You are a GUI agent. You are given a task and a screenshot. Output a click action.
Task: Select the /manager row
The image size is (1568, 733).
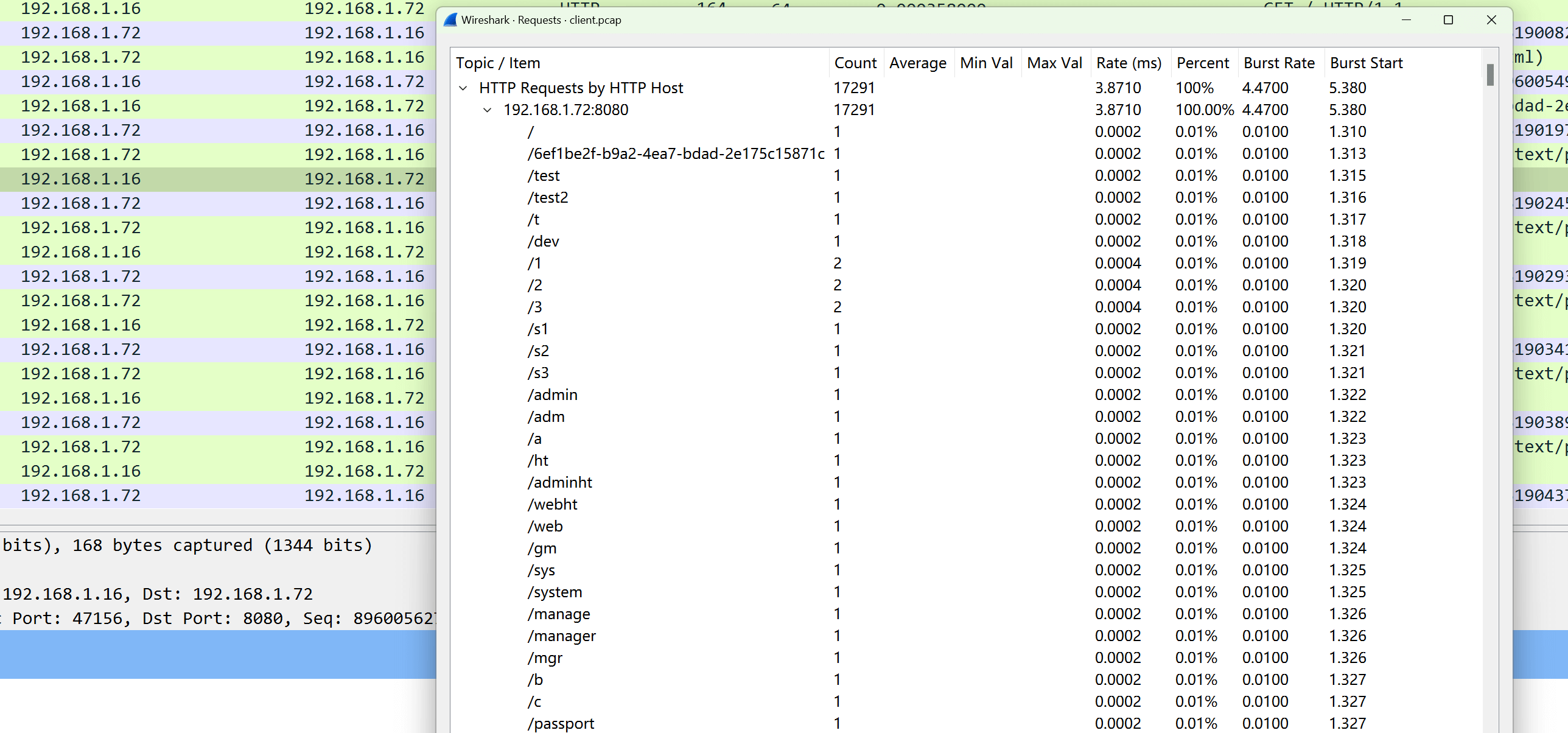(x=968, y=636)
